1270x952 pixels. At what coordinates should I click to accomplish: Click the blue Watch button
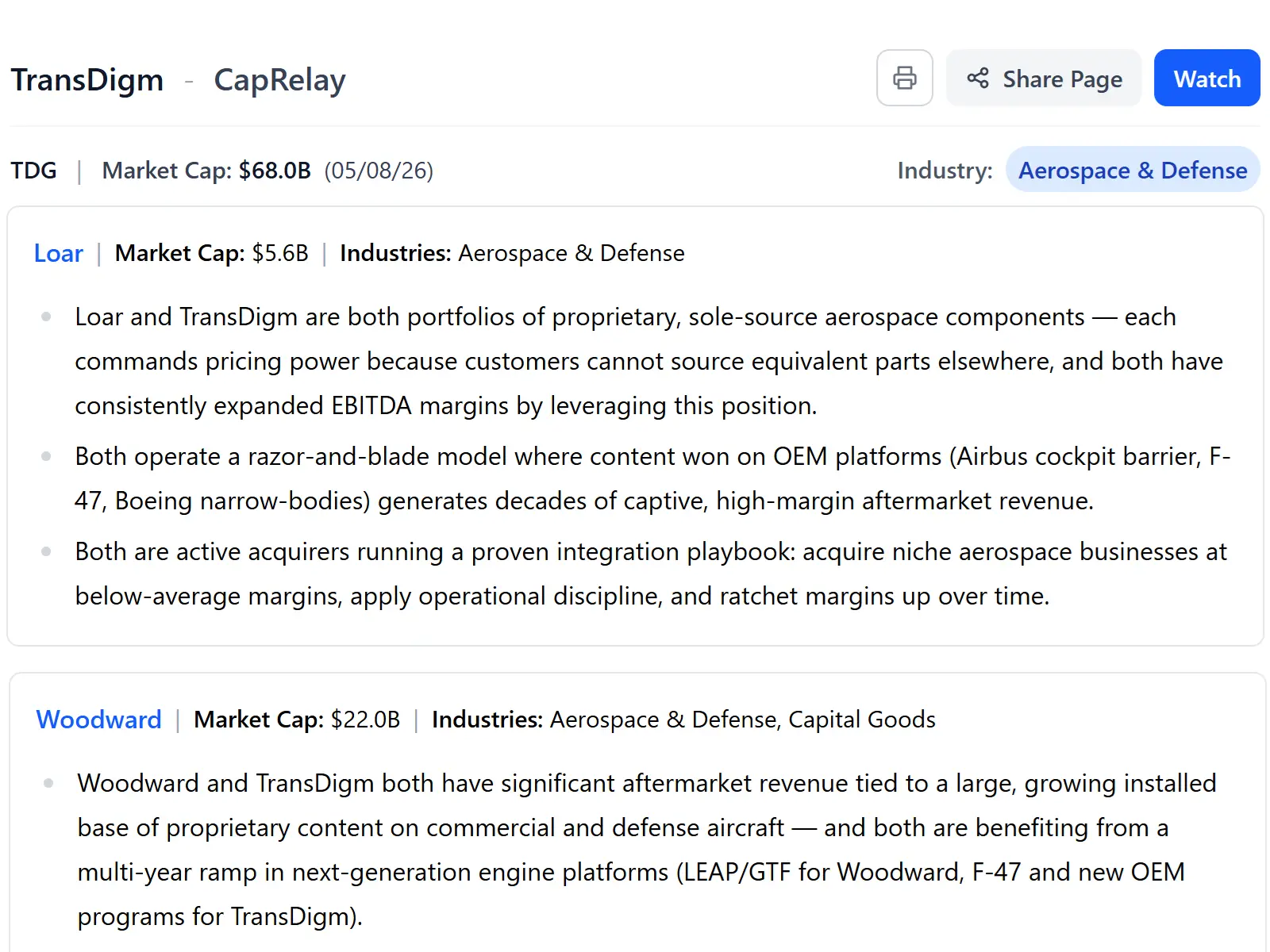[x=1206, y=78]
